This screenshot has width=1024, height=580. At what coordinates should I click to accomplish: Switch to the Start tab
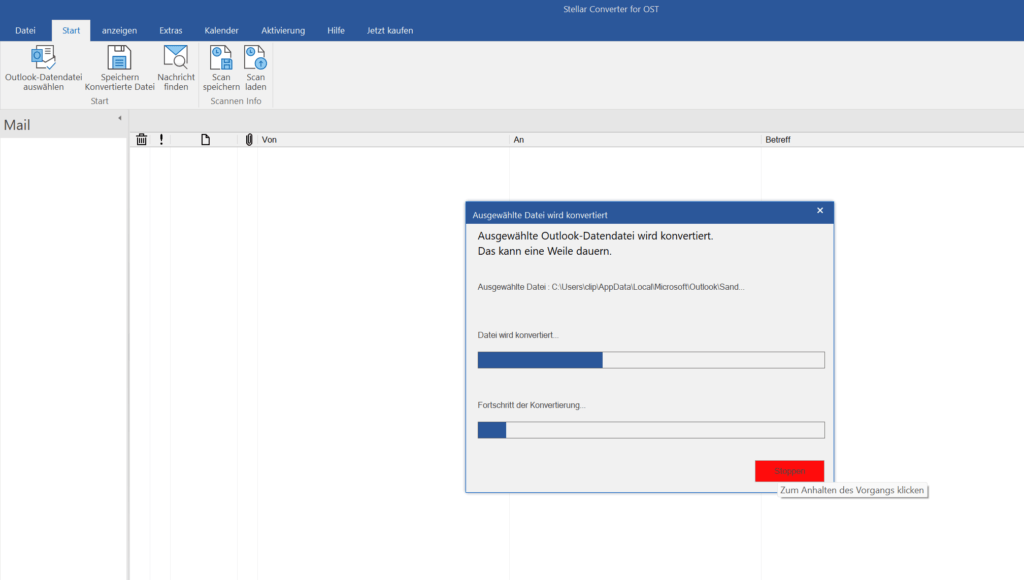coord(71,30)
